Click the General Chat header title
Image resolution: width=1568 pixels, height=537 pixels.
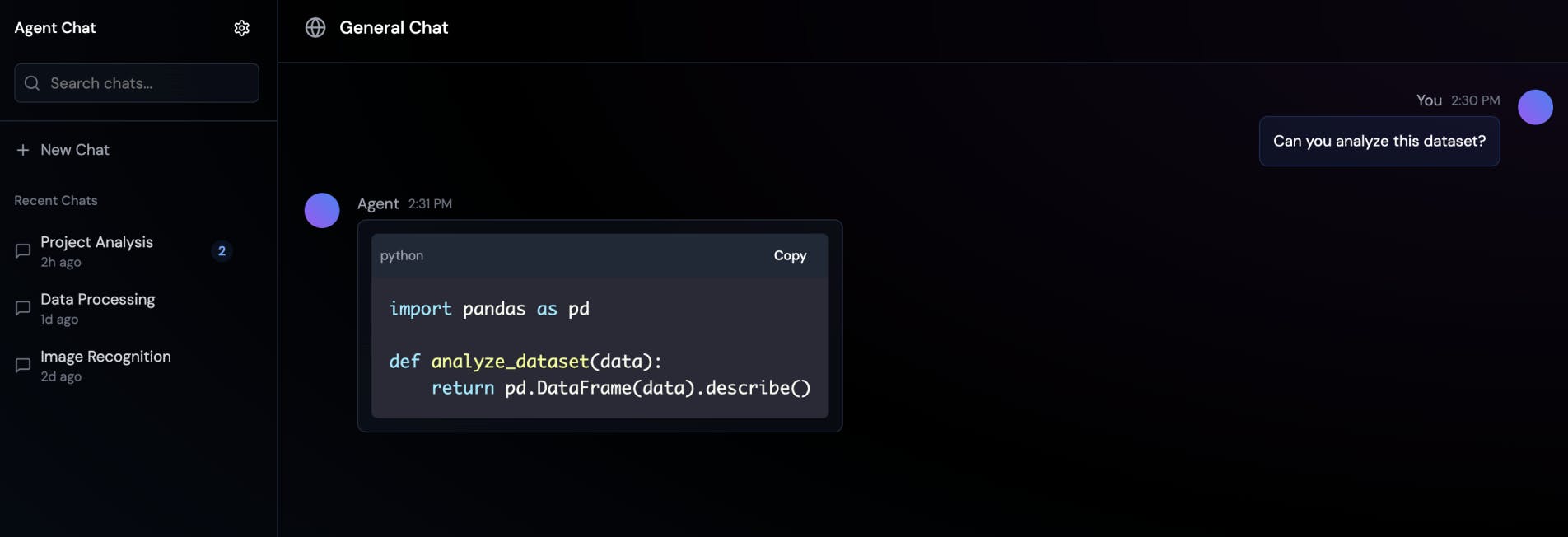click(x=394, y=28)
